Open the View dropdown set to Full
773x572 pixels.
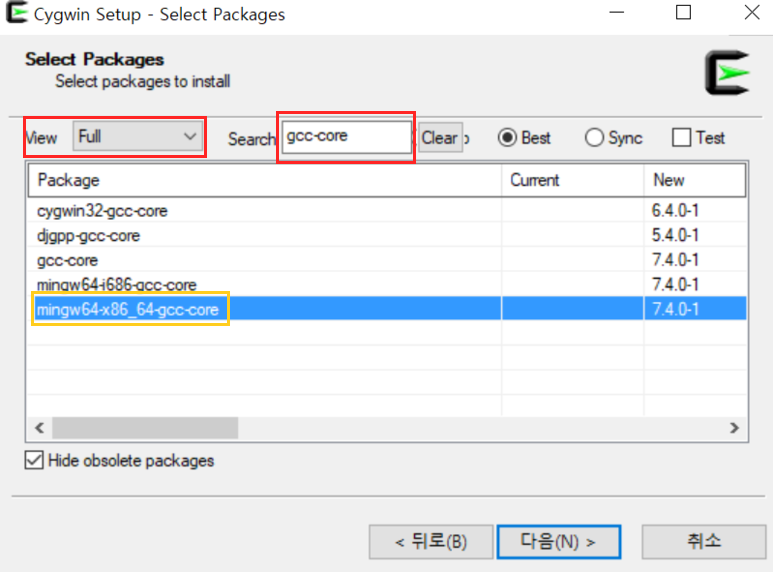click(x=138, y=137)
